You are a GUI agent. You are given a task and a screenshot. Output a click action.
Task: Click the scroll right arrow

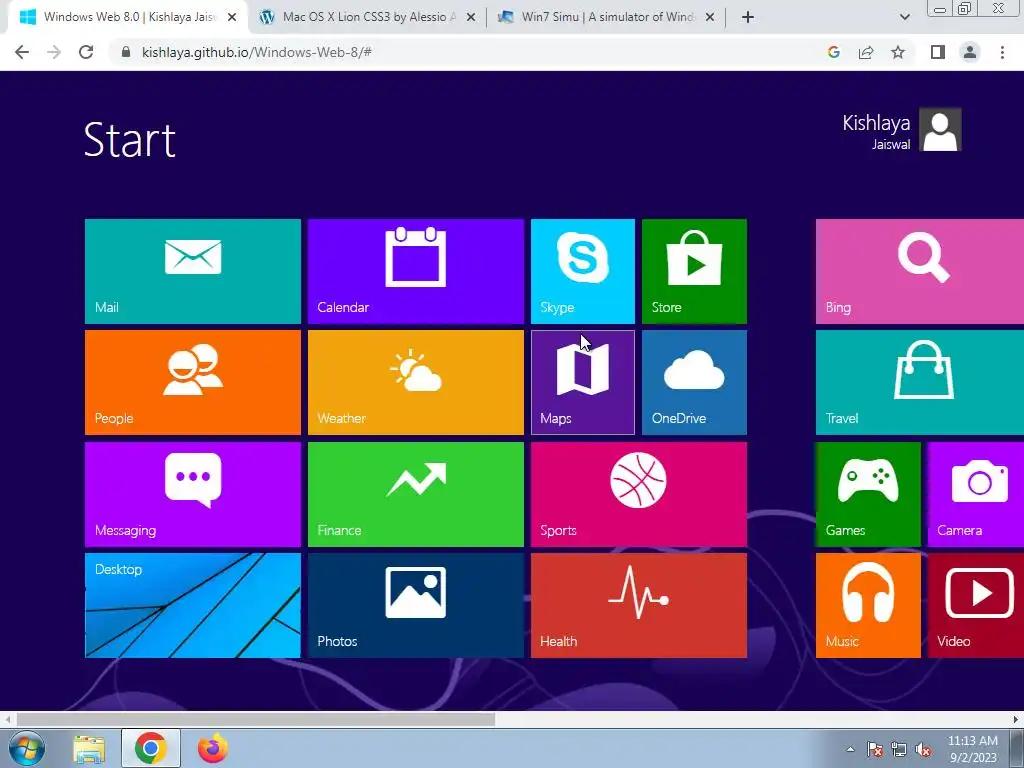click(1016, 720)
